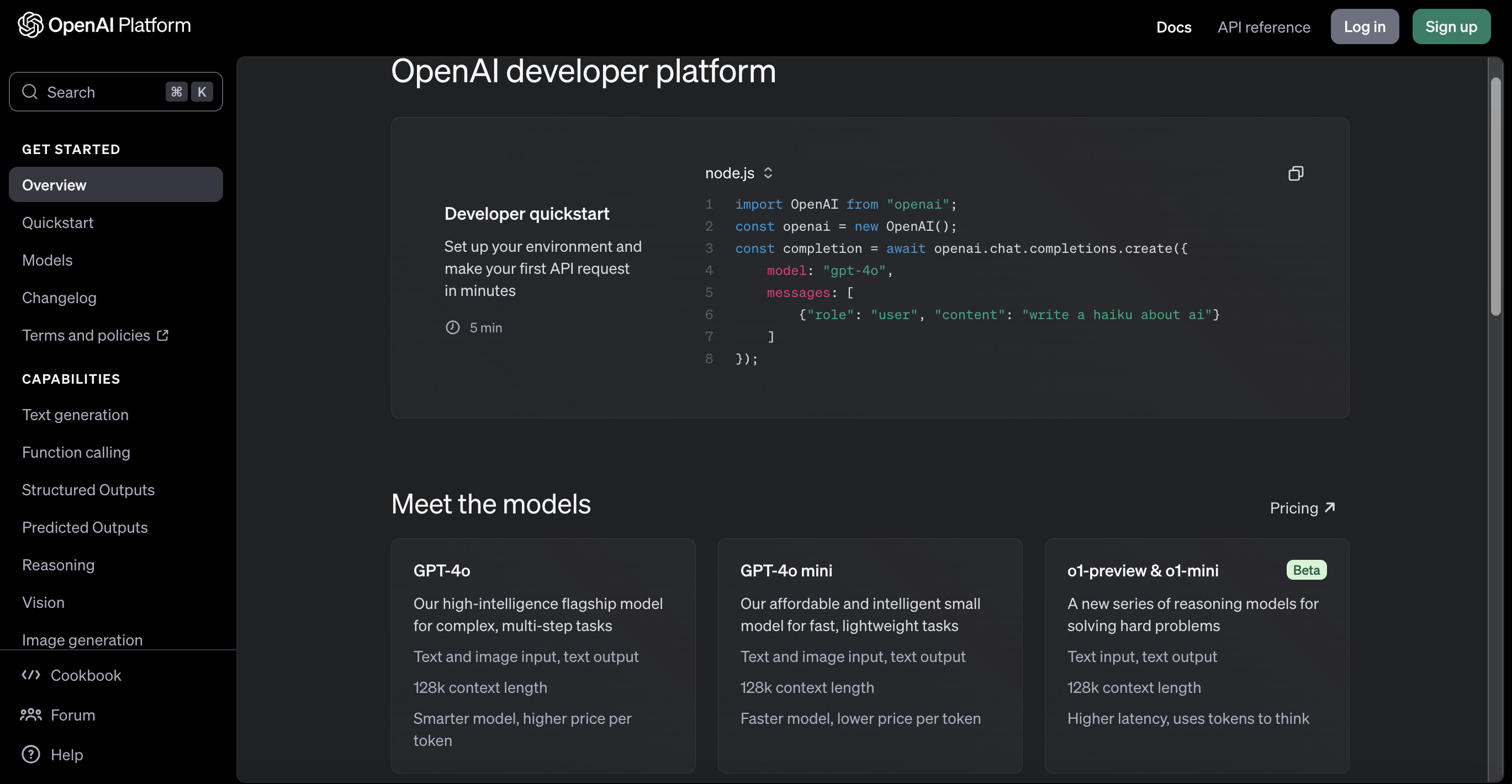Open the o1-preview & o1-mini card
The image size is (1512, 784).
1197,655
